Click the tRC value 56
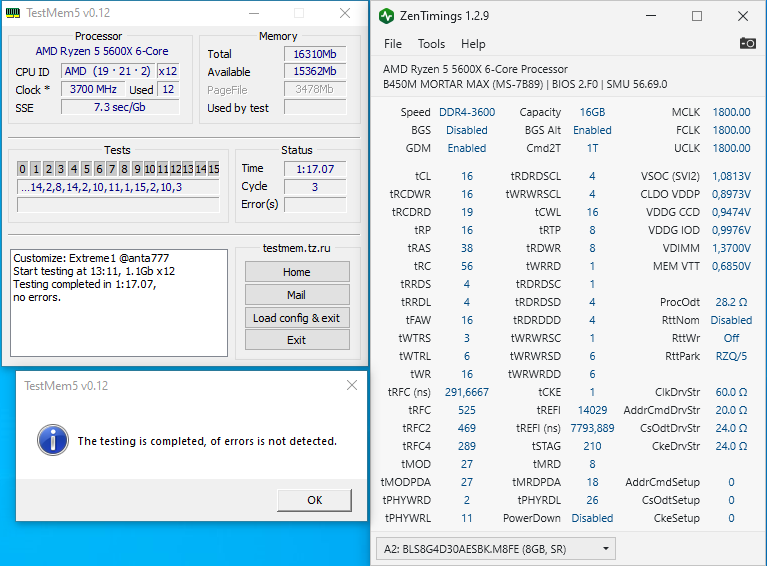 tap(467, 266)
